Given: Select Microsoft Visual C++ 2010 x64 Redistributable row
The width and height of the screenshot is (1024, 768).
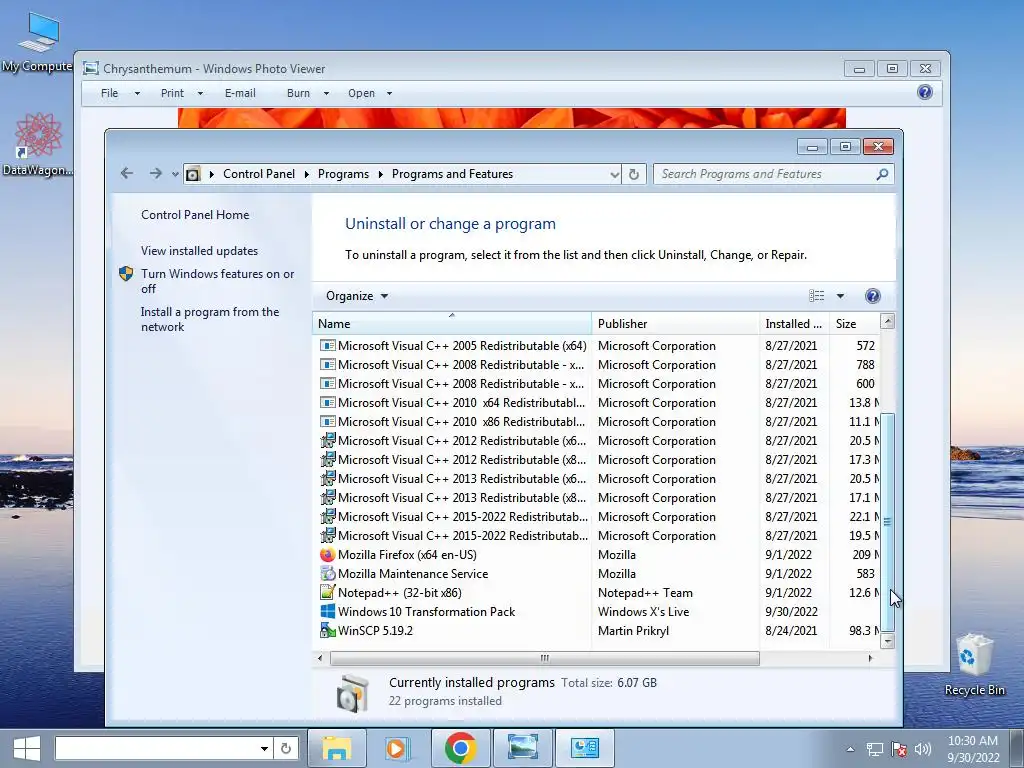Looking at the screenshot, I should tap(596, 403).
